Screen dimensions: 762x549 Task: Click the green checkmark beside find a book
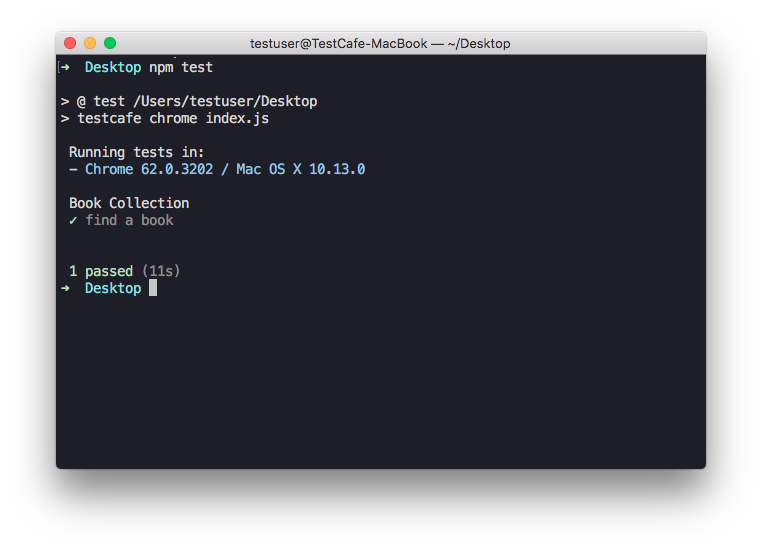coord(73,221)
